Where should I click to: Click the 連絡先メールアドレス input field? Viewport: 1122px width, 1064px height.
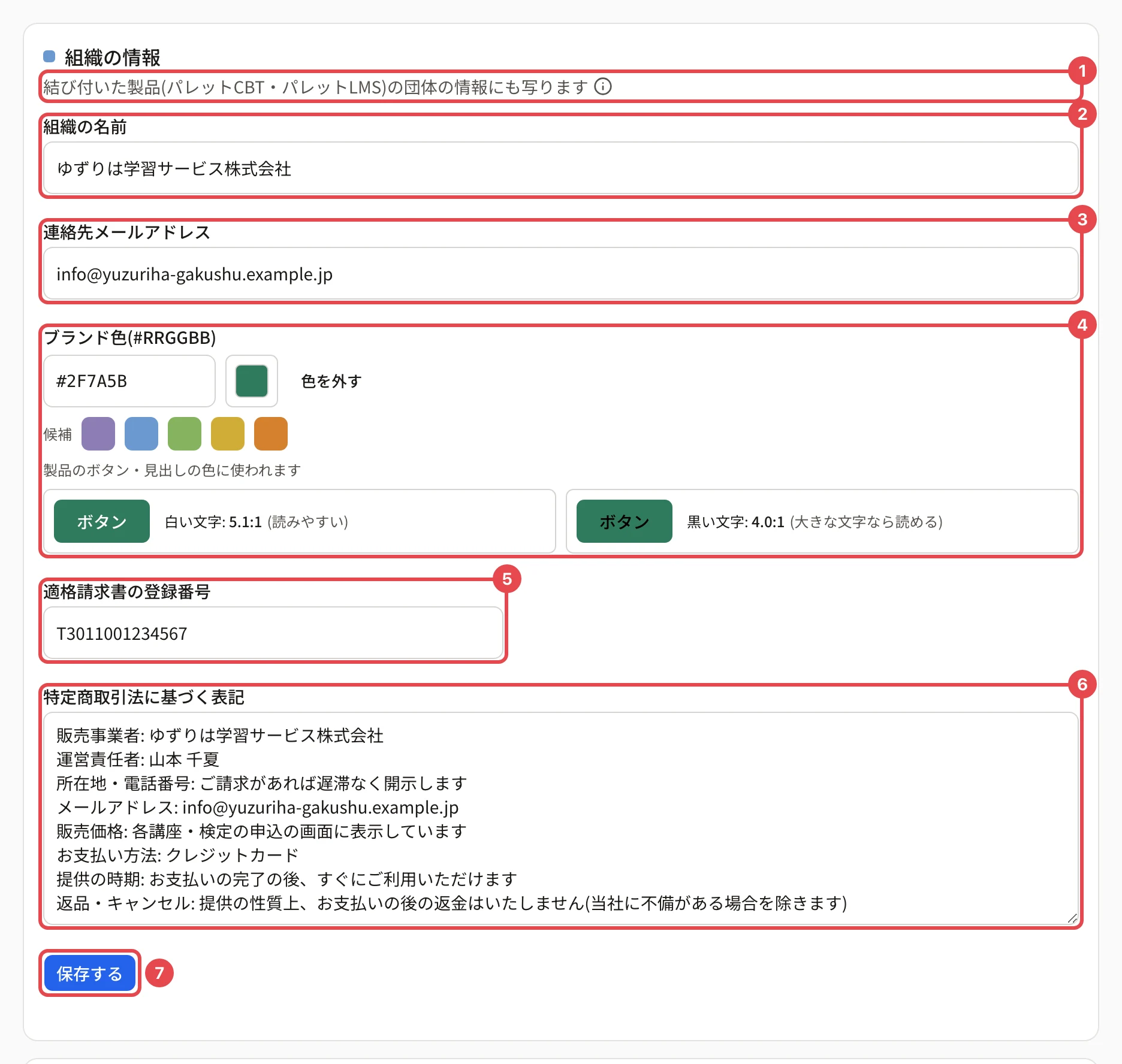click(x=561, y=274)
